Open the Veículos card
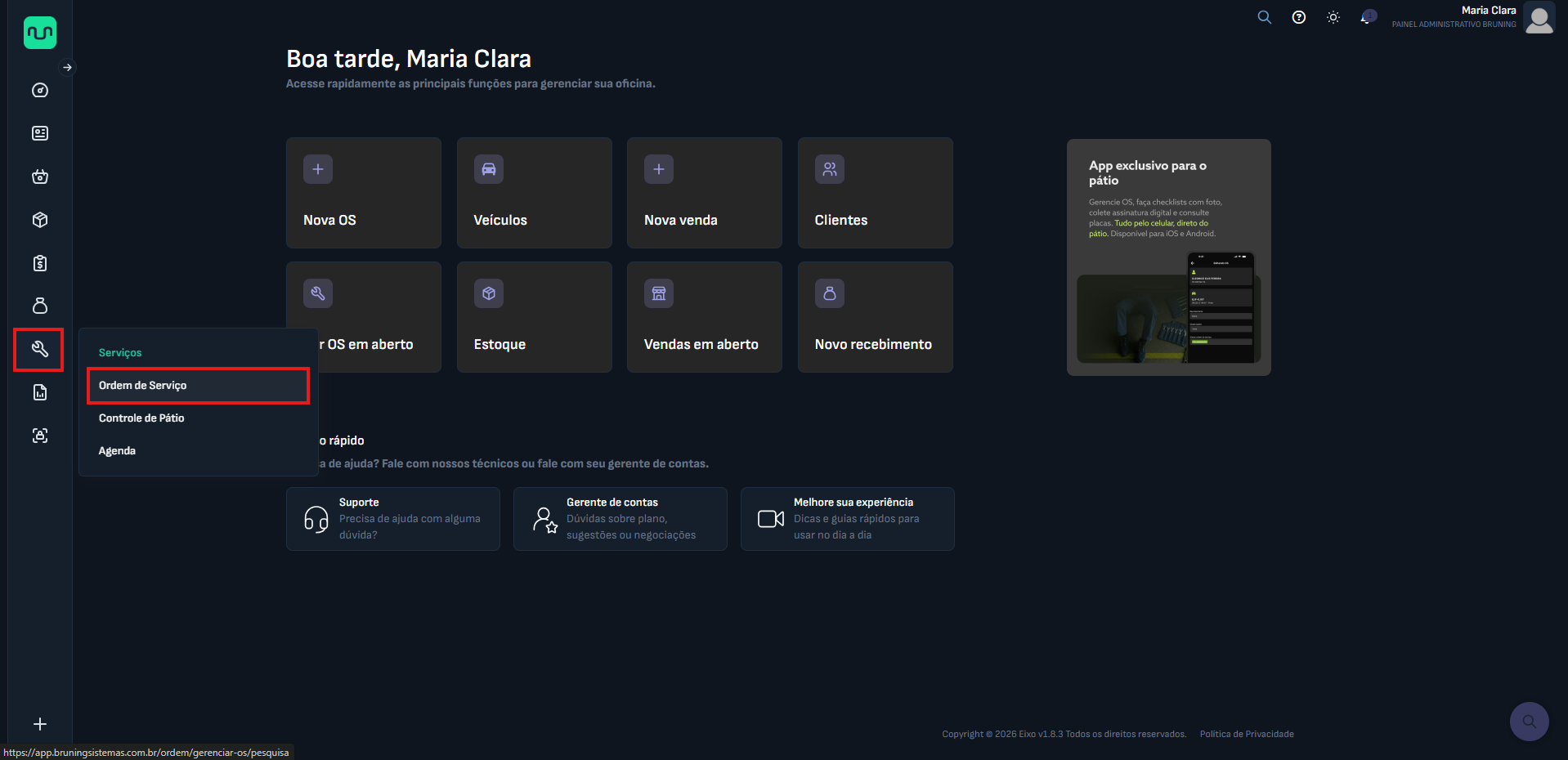1568x760 pixels. pos(535,193)
